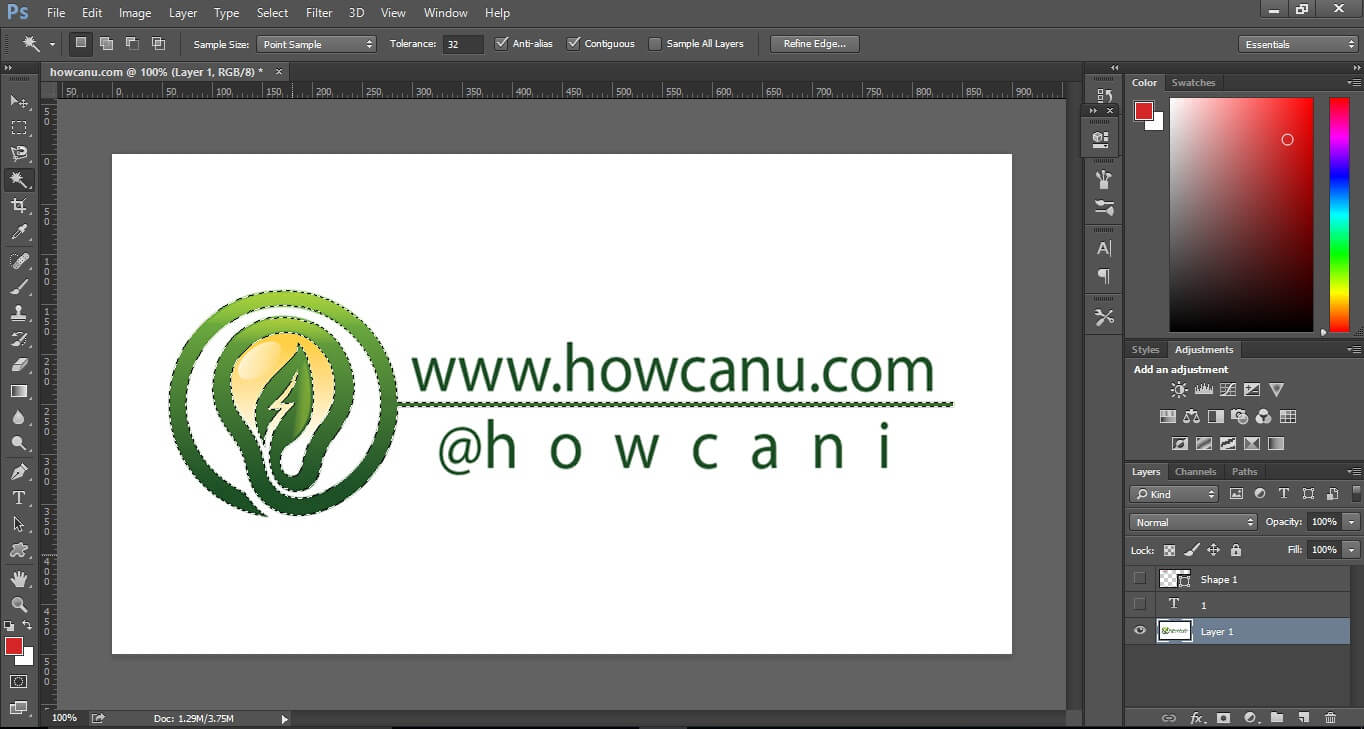Image resolution: width=1364 pixels, height=729 pixels.
Task: Select the Pen tool
Action: pyautogui.click(x=19, y=471)
